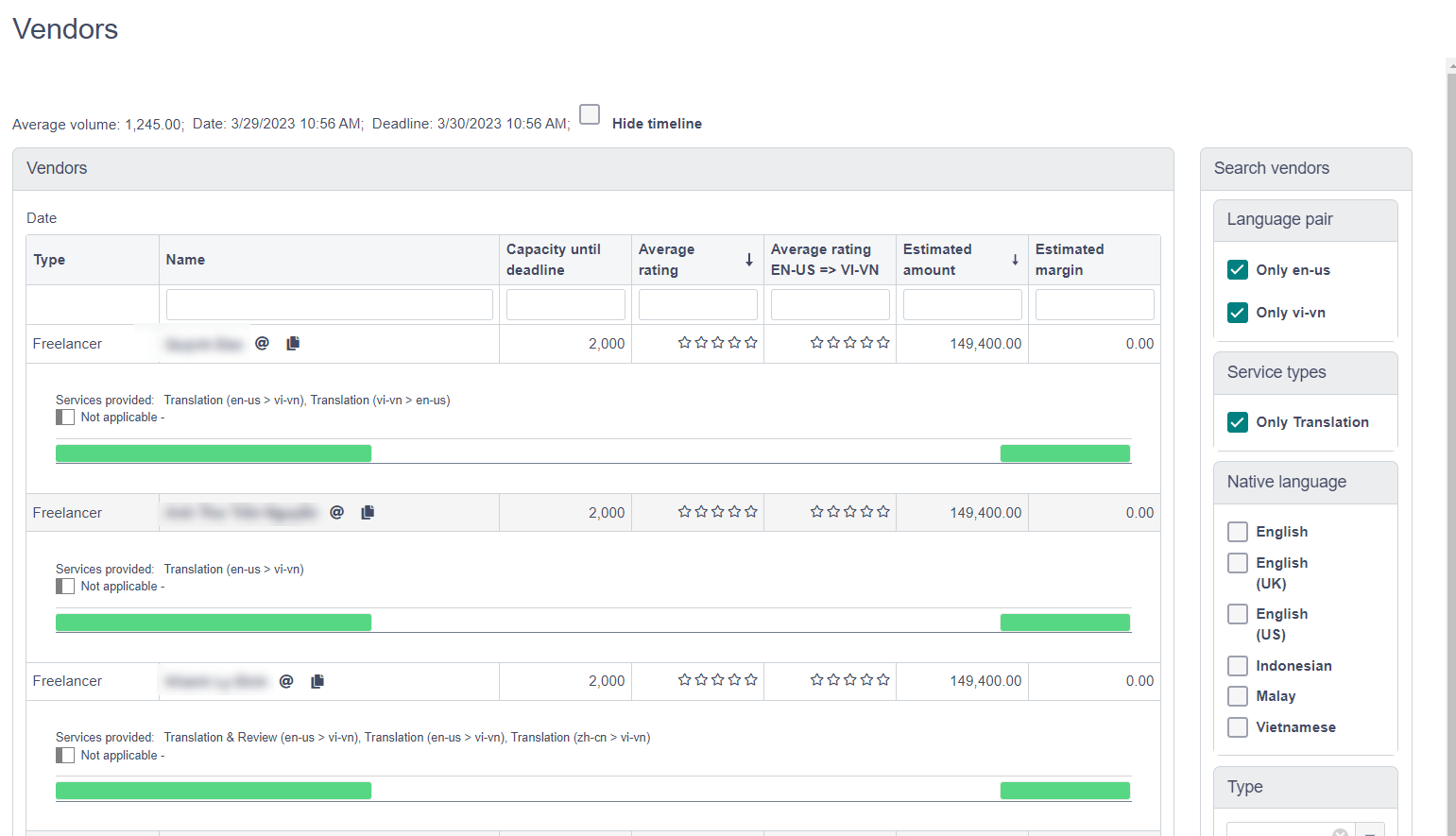Click EN-US => VI-VN rating stars in second row
The width and height of the screenshot is (1456, 836).
[850, 512]
